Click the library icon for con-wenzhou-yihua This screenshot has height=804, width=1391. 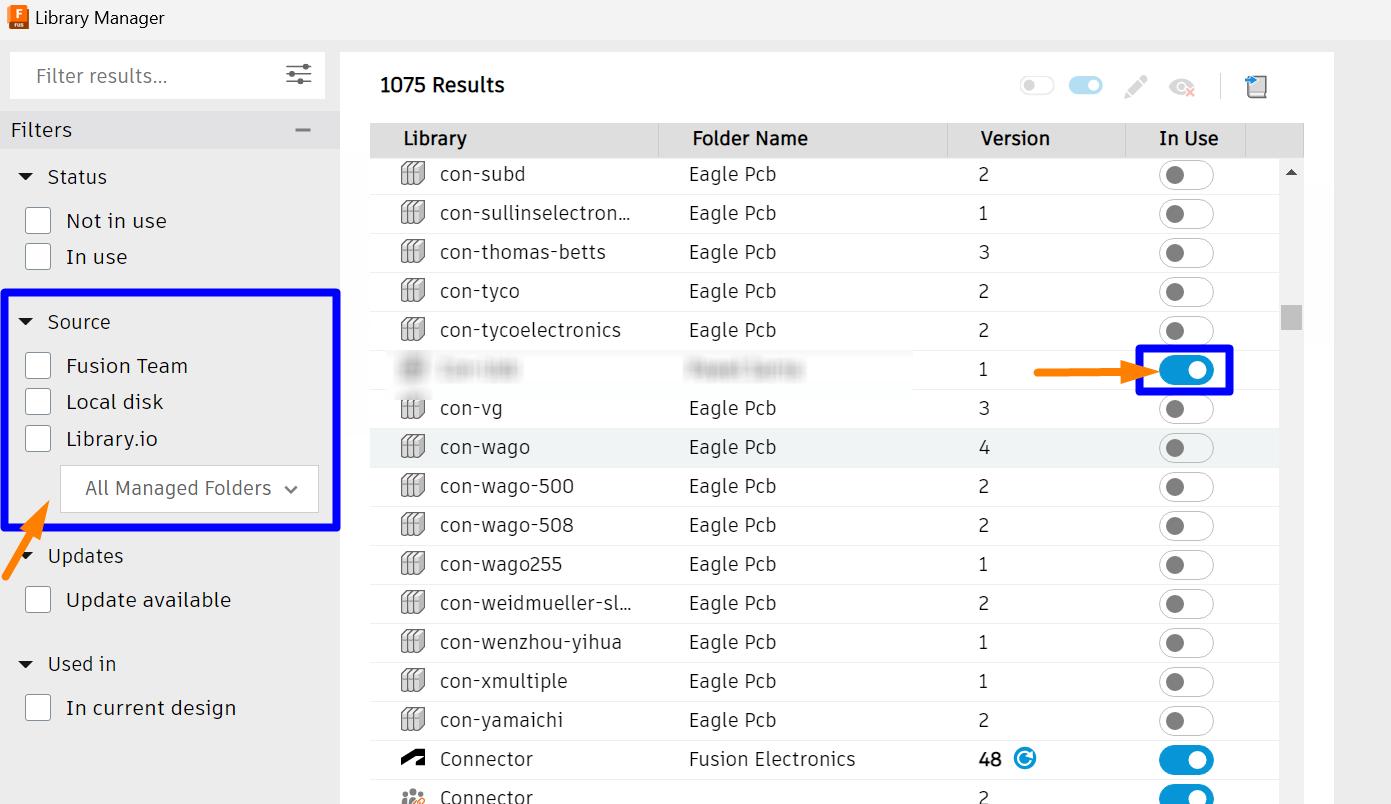point(412,642)
